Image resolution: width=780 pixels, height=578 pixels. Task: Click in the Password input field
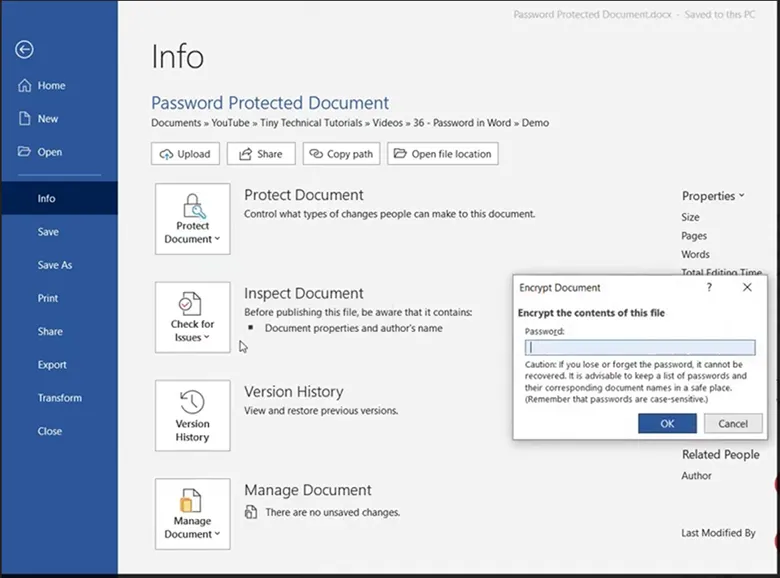point(640,348)
